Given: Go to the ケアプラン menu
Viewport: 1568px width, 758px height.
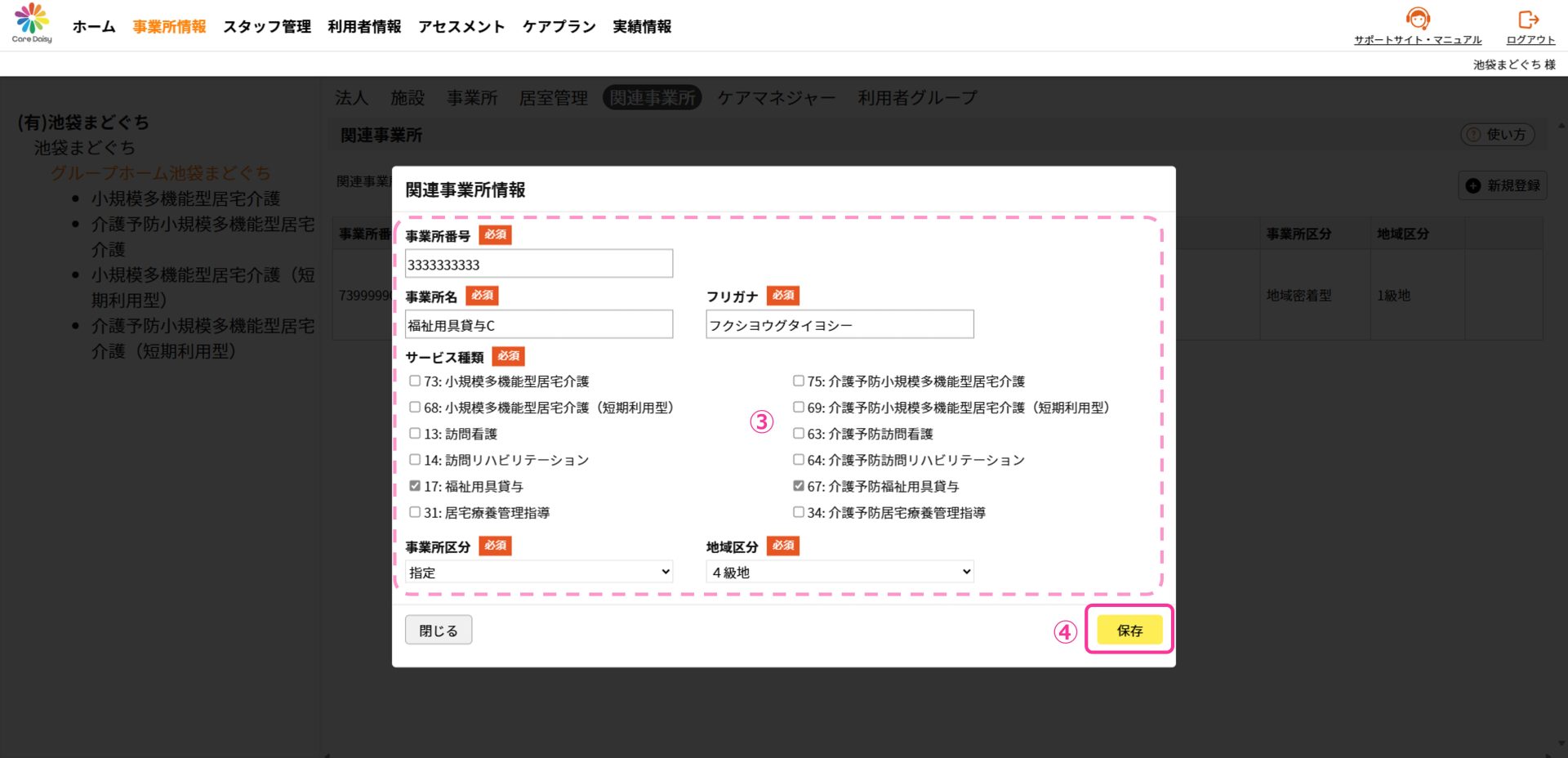Looking at the screenshot, I should pos(559,27).
